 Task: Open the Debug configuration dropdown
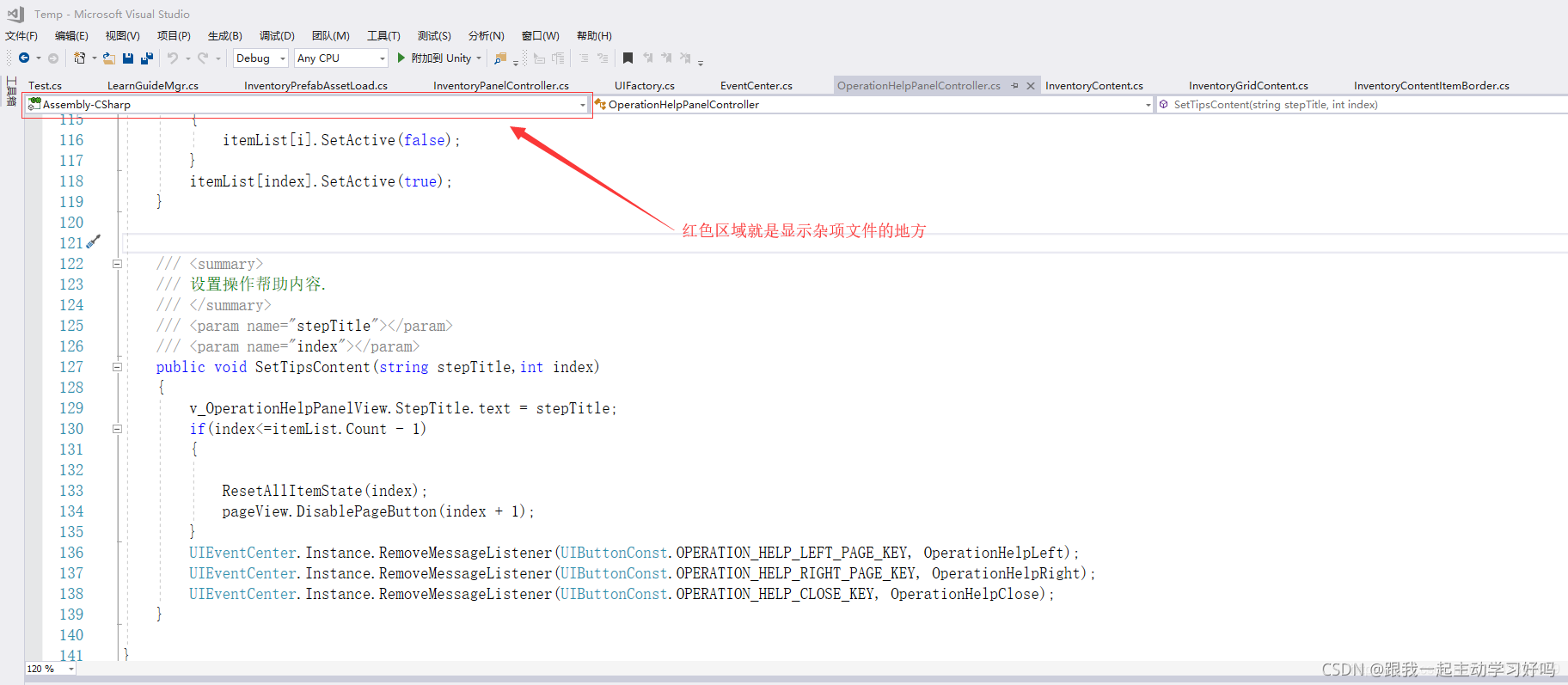[260, 58]
